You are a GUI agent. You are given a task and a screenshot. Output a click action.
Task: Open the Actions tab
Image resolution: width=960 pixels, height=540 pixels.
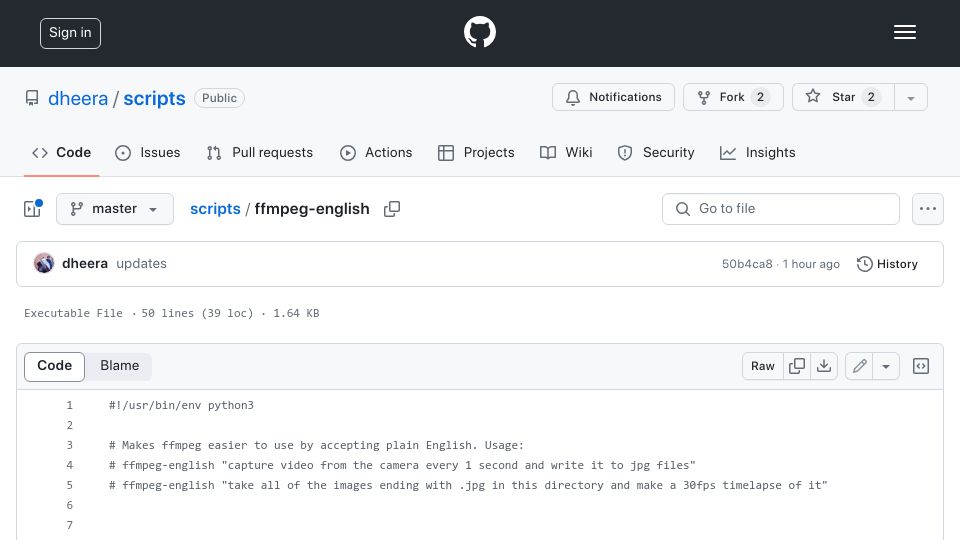point(376,152)
